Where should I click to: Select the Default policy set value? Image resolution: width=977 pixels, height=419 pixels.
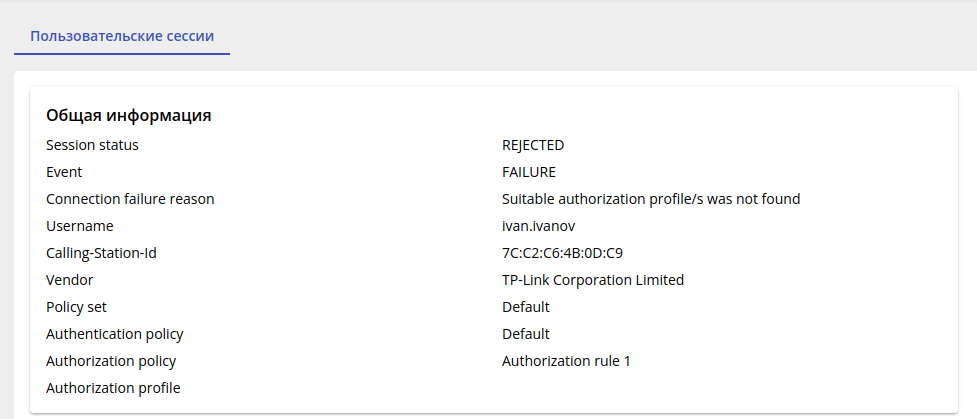[x=526, y=307]
